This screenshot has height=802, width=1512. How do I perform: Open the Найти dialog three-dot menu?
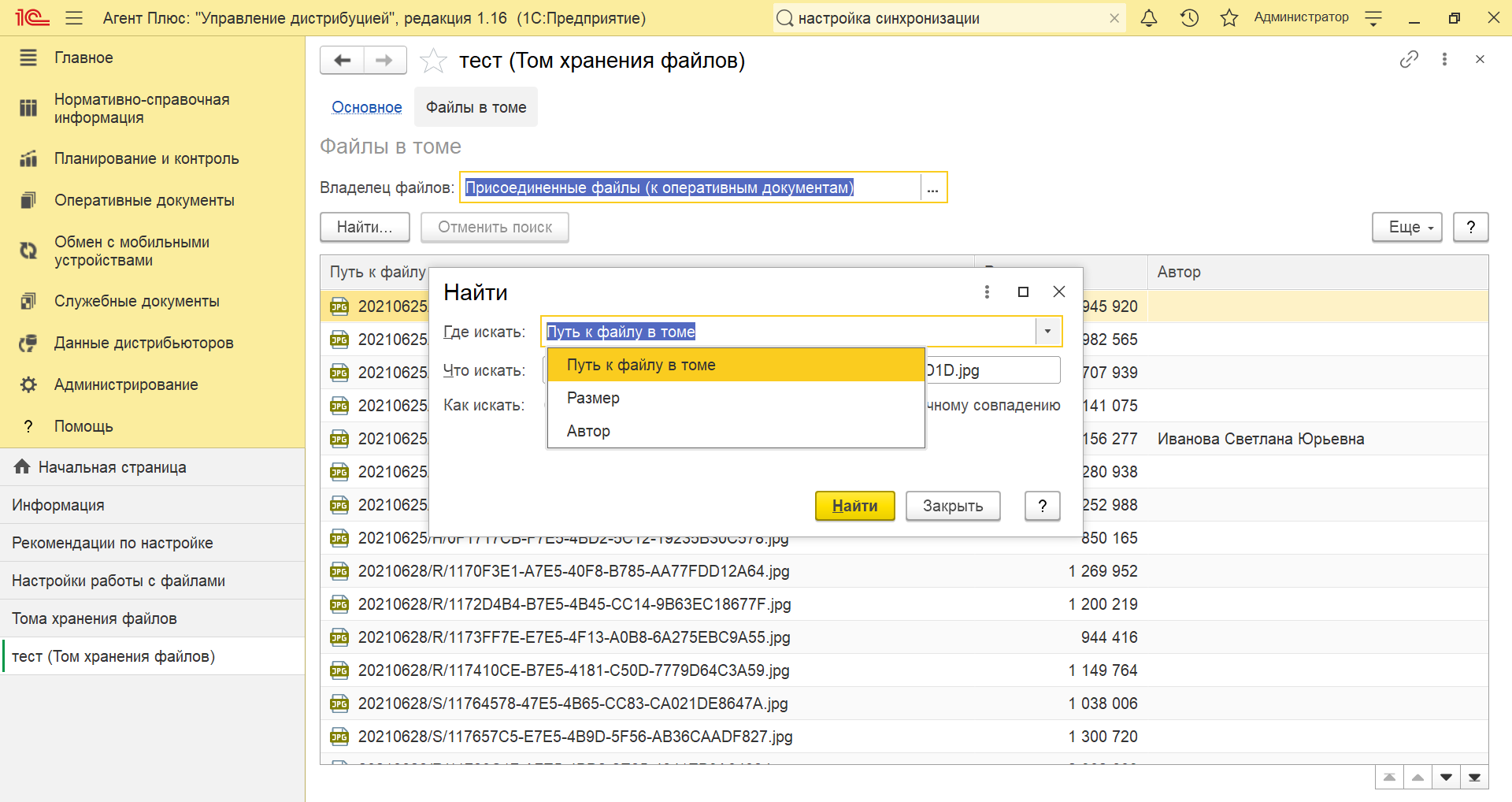(x=987, y=292)
